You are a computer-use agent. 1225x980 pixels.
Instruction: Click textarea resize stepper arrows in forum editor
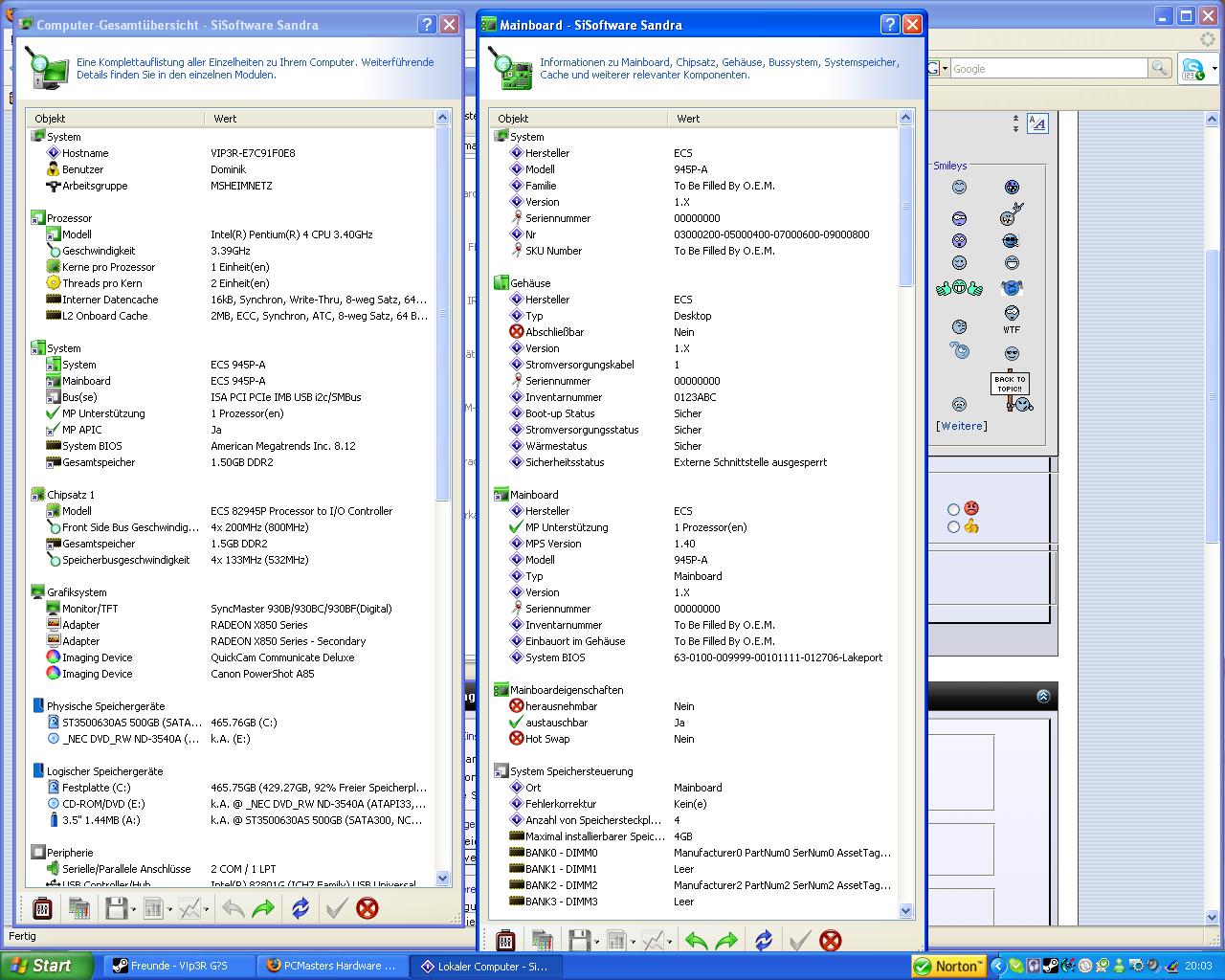click(1016, 124)
